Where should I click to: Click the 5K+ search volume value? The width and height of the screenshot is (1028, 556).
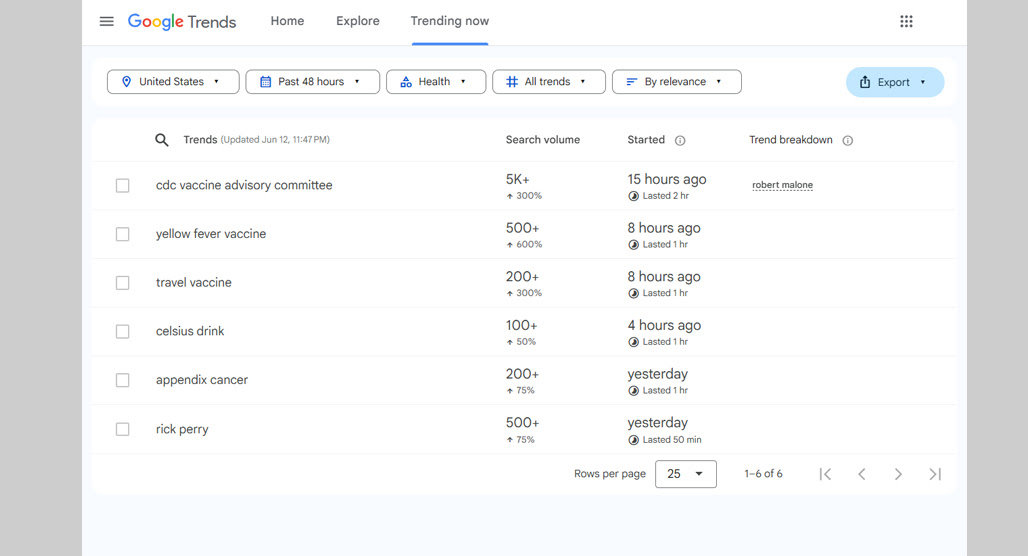[x=517, y=179]
